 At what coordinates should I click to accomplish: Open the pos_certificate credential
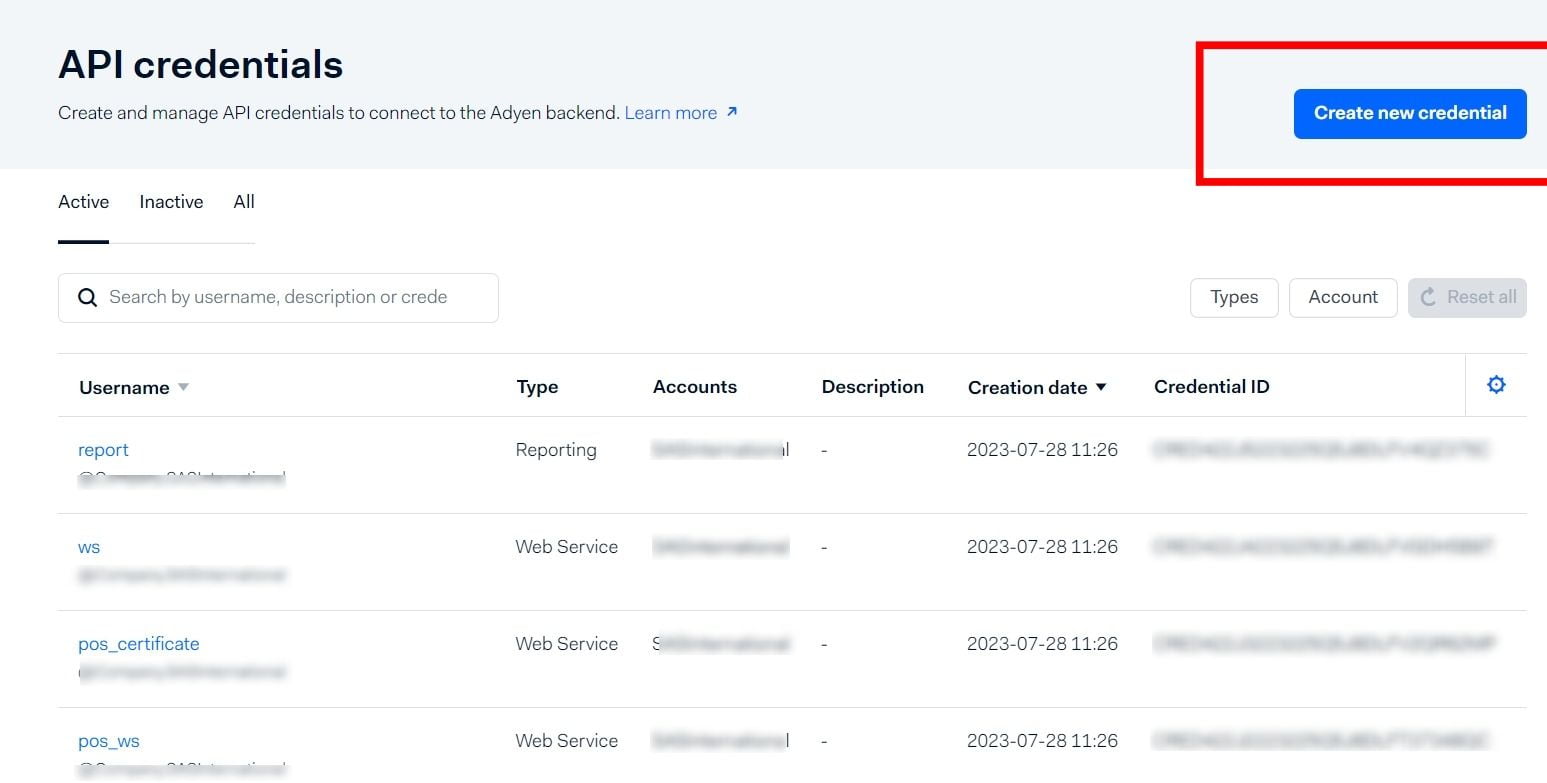138,643
